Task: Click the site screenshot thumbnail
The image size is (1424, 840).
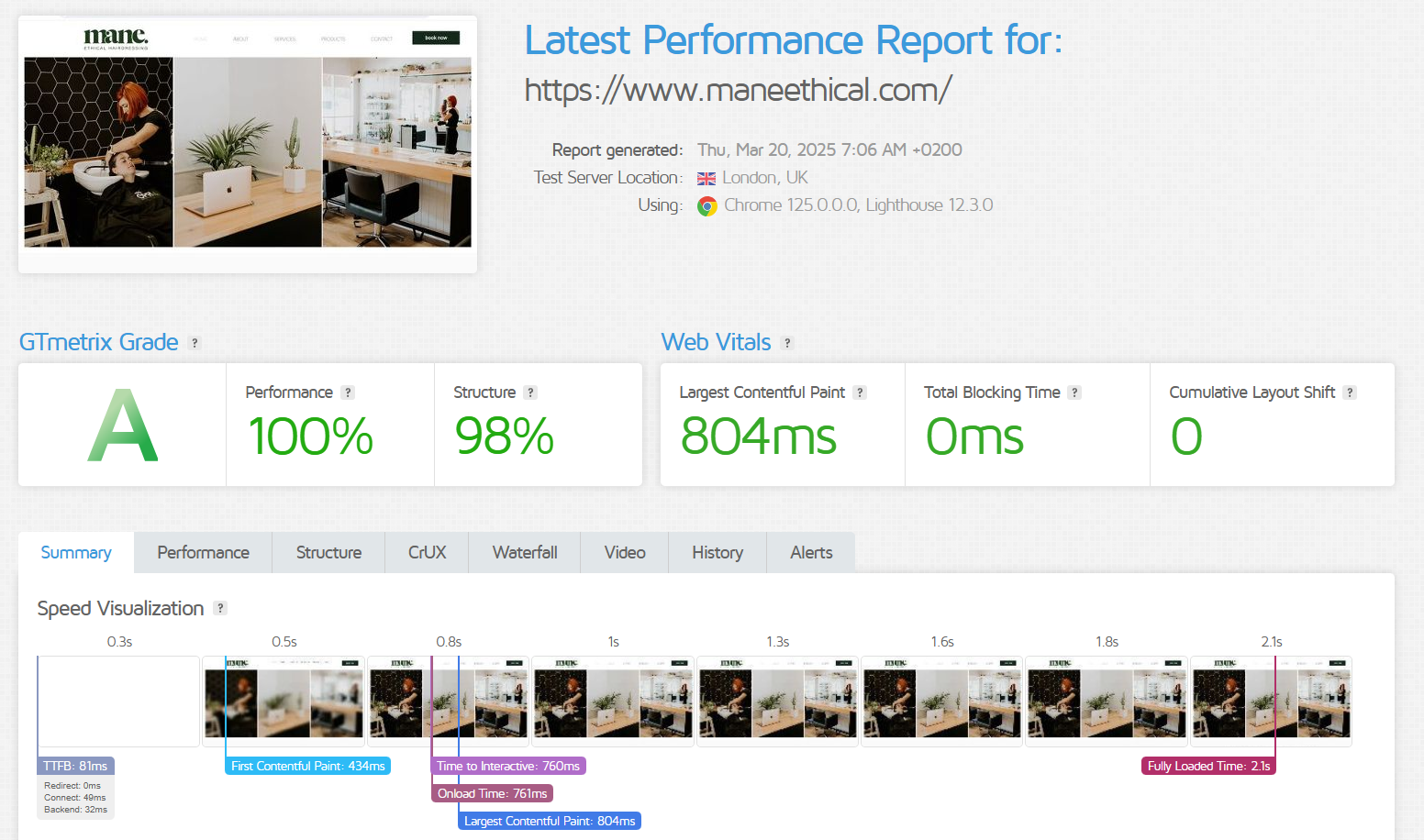Action: pos(248,144)
